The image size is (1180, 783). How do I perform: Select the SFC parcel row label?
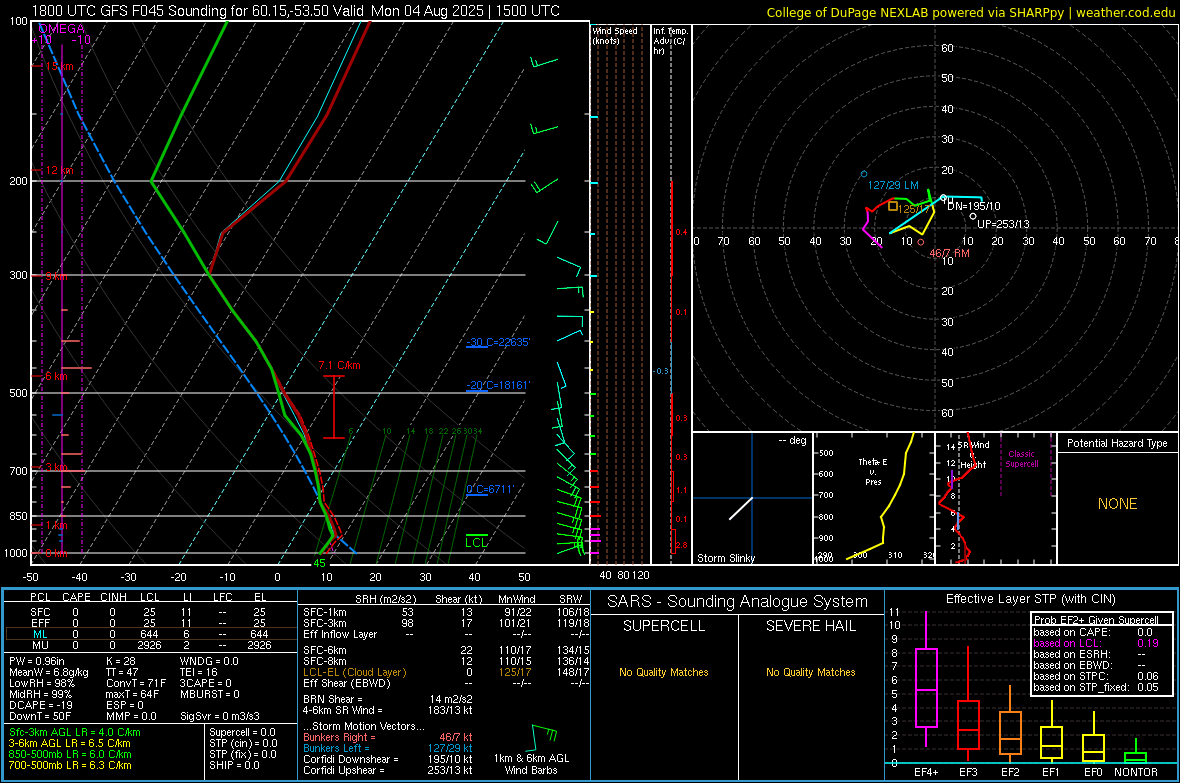tap(40, 612)
